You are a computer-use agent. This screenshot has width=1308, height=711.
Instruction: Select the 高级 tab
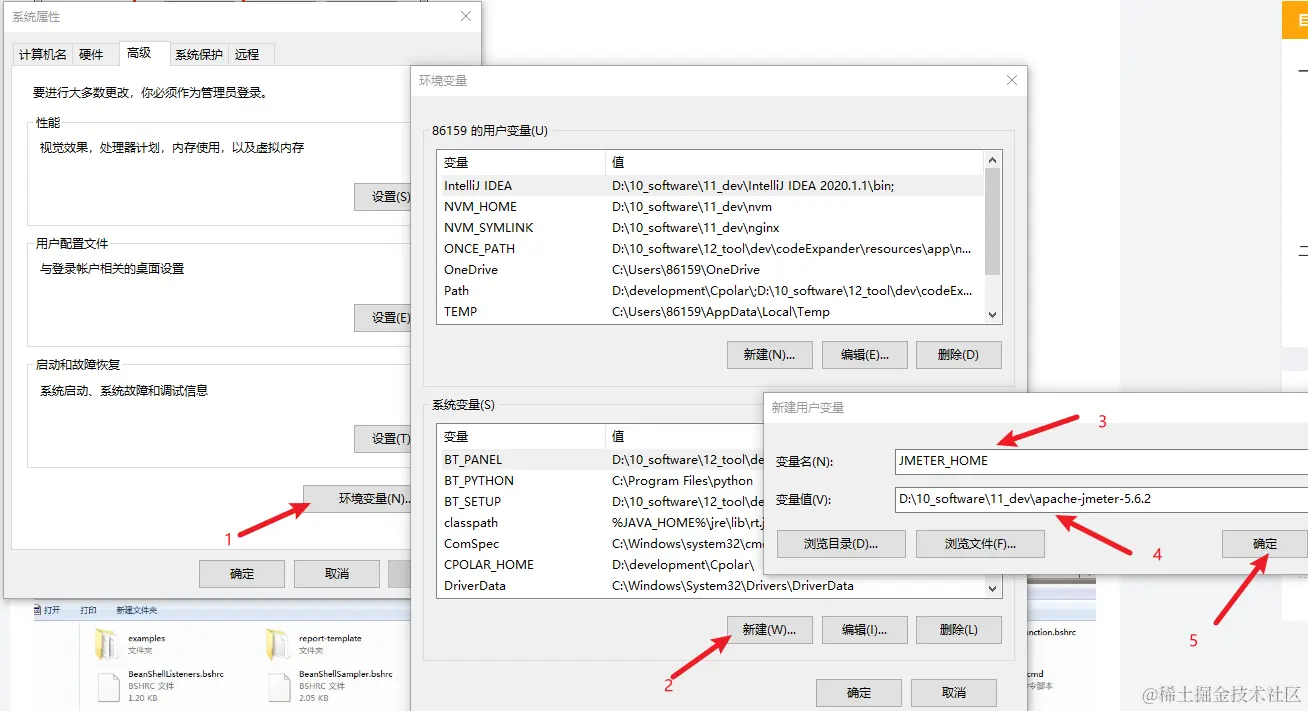click(139, 52)
